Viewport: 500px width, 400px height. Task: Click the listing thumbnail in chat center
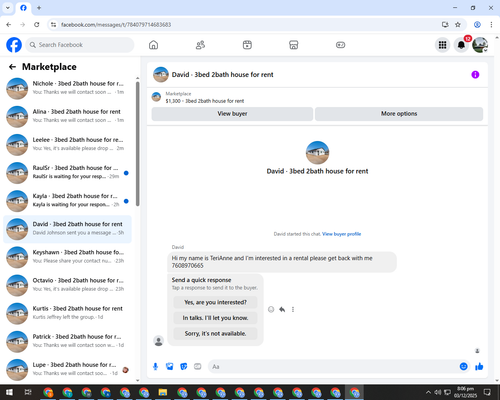pos(317,153)
